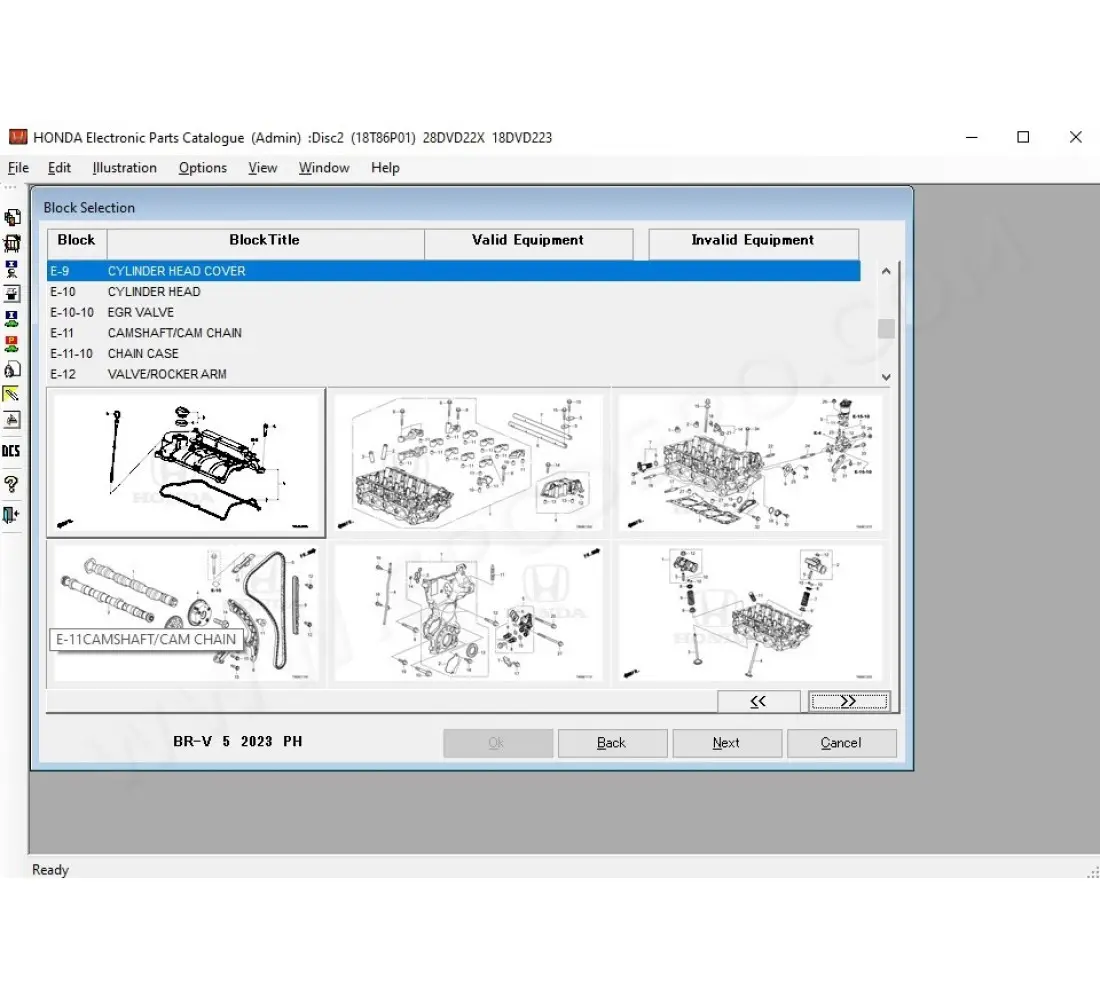Open the Help menu
The image size is (1100, 1000).
(x=385, y=168)
